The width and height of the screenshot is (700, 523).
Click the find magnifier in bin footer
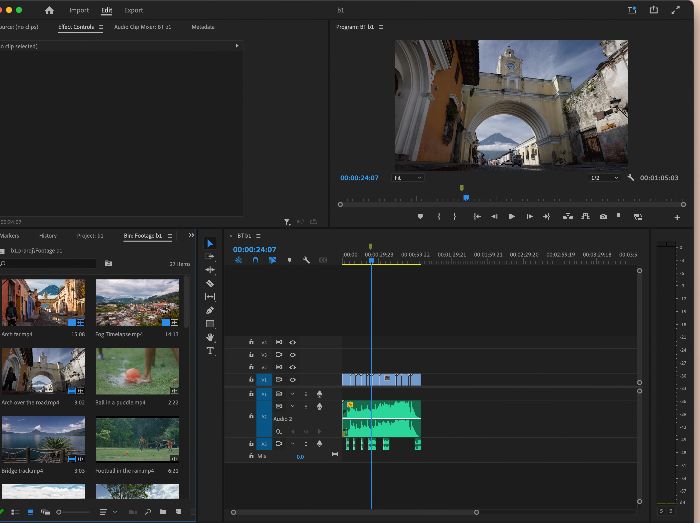(148, 512)
